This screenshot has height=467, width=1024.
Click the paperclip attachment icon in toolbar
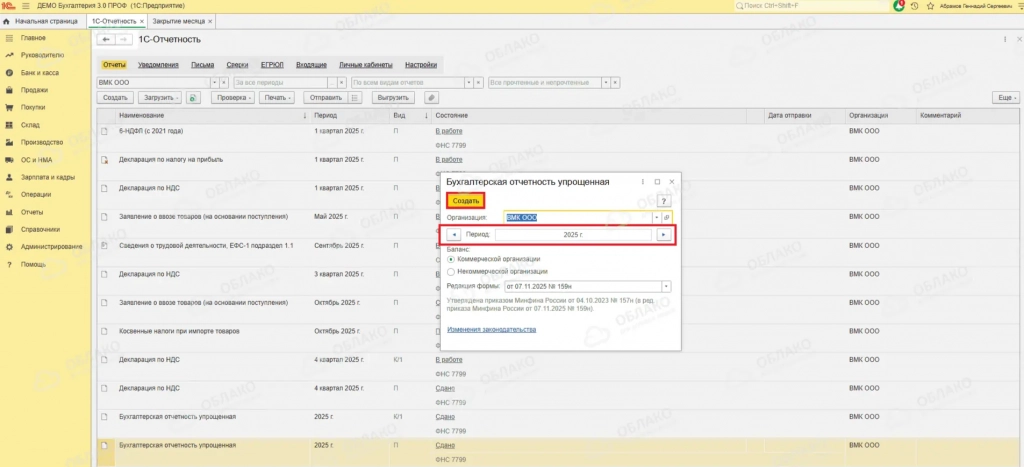[x=431, y=98]
